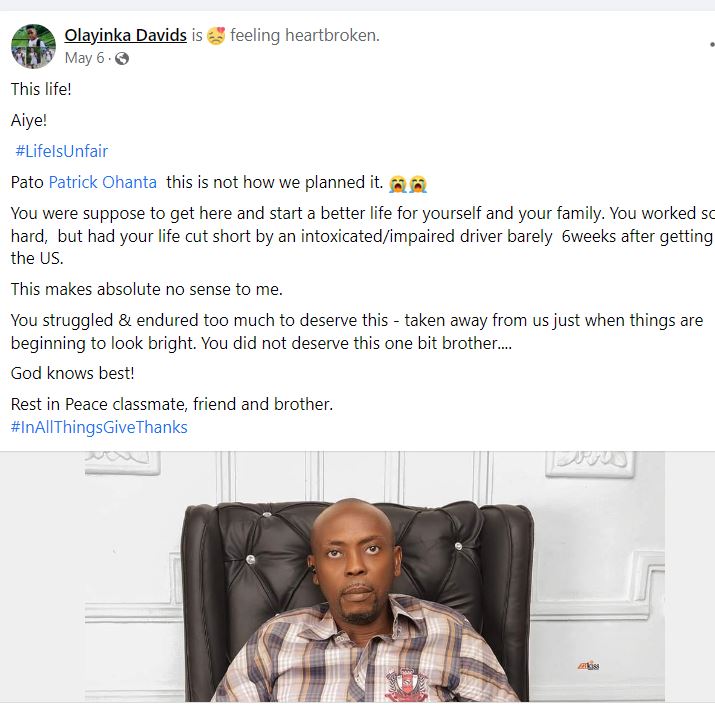This screenshot has width=715, height=710.
Task: Click the 'feeling heartbroken' status text
Action: [x=304, y=36]
